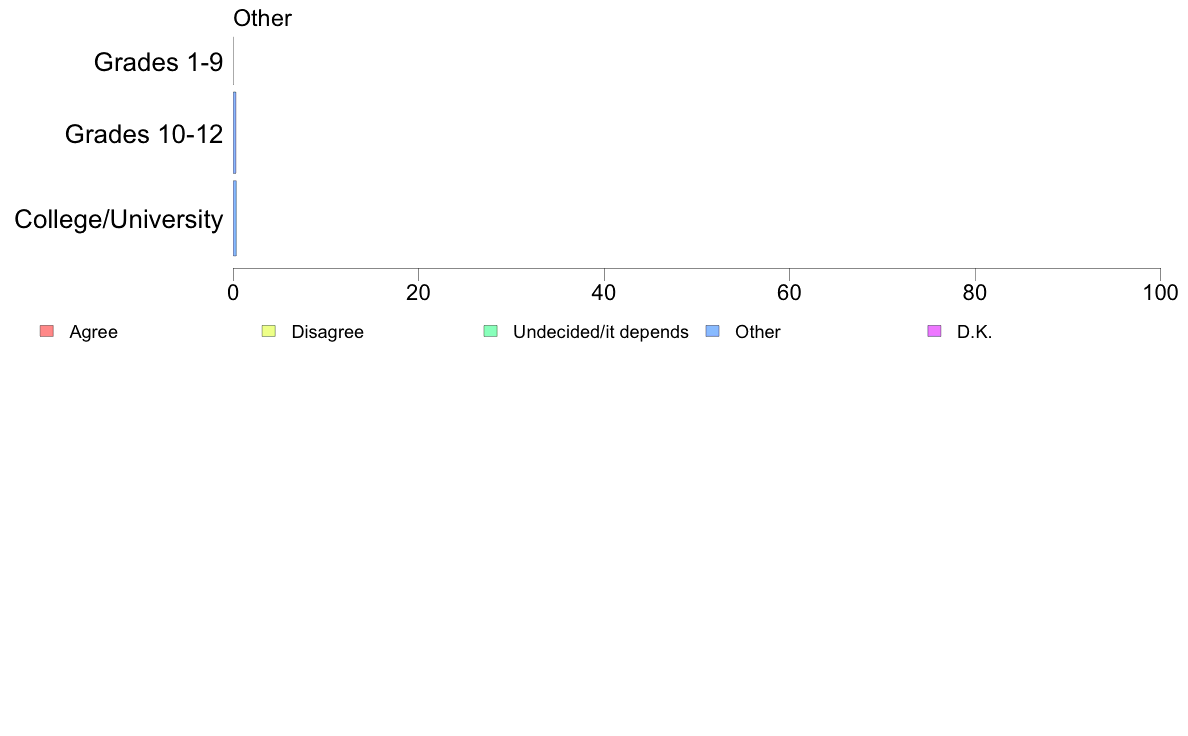Click the 20 tick on x-axis

pyautogui.click(x=418, y=293)
